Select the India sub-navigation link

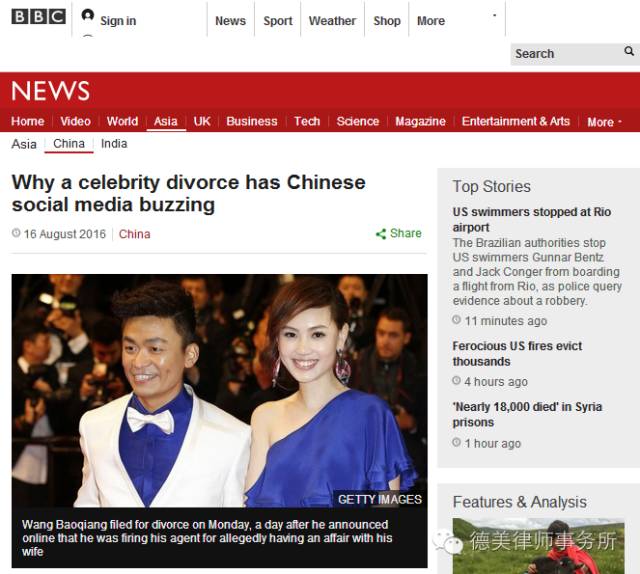click(114, 144)
